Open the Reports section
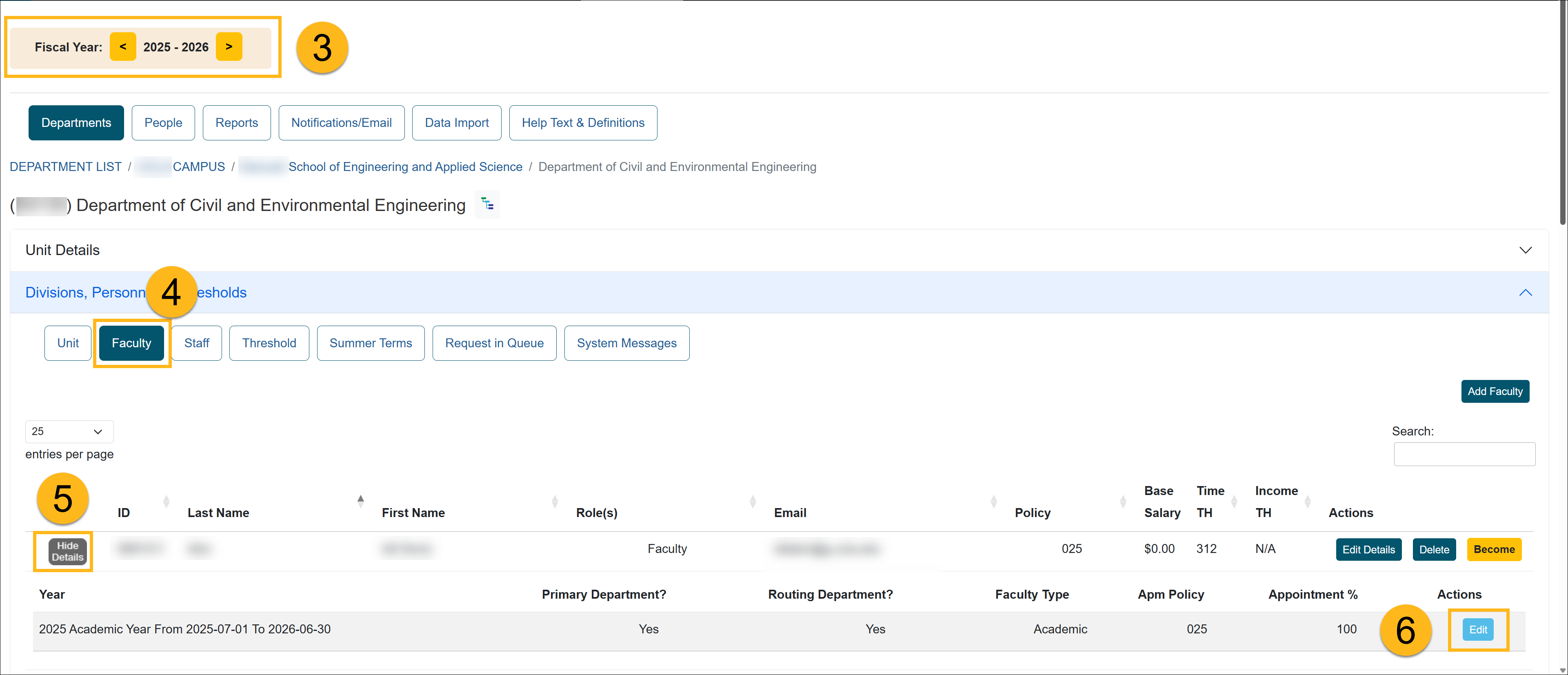The image size is (1568, 675). (236, 122)
